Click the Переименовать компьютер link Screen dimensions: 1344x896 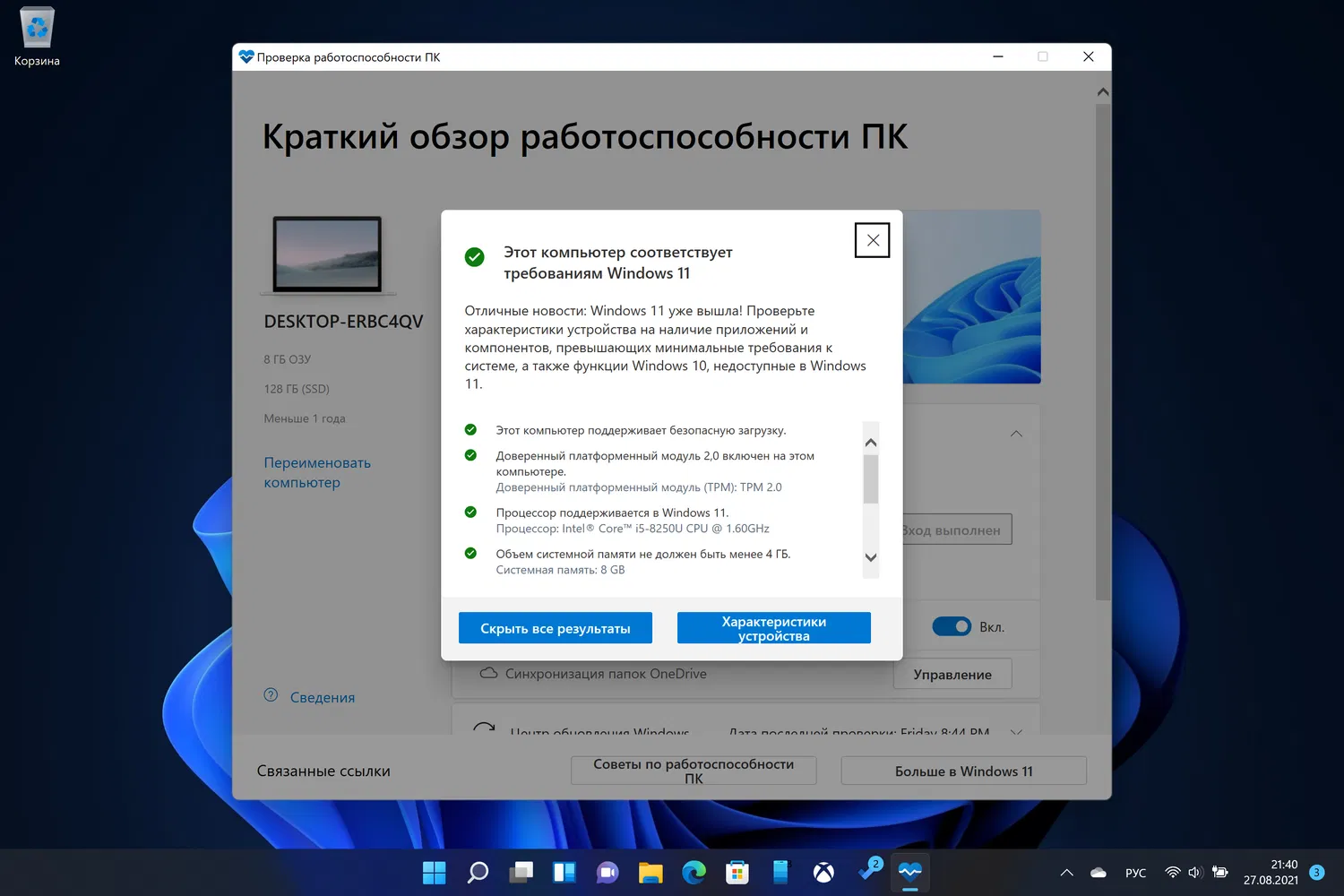(317, 472)
